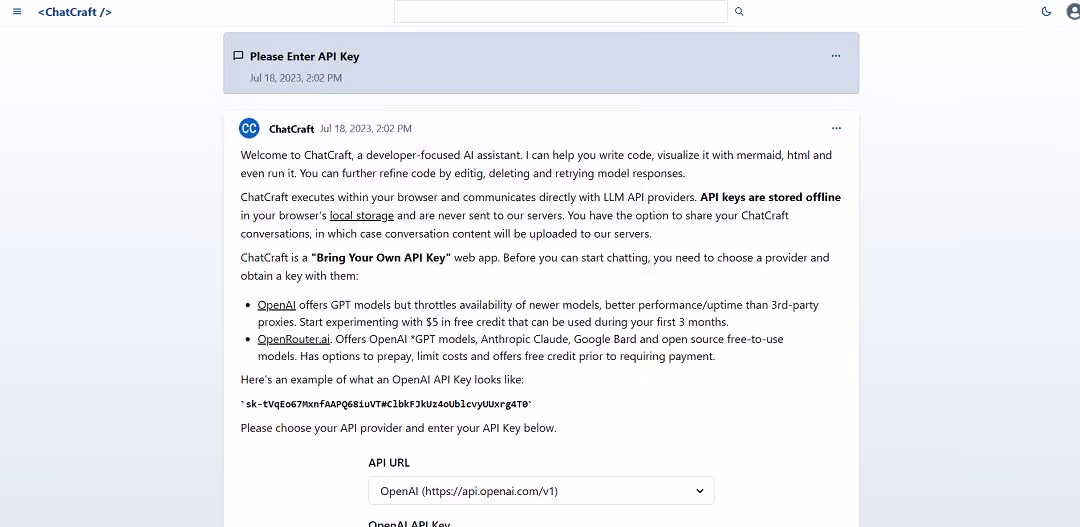Open the OpenAI link
Screen dimensions: 1080x527
[x=276, y=304]
